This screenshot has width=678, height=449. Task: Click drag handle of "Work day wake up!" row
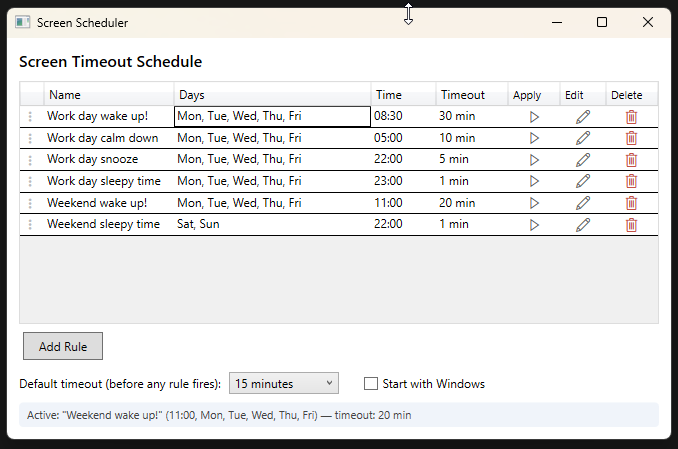30,116
